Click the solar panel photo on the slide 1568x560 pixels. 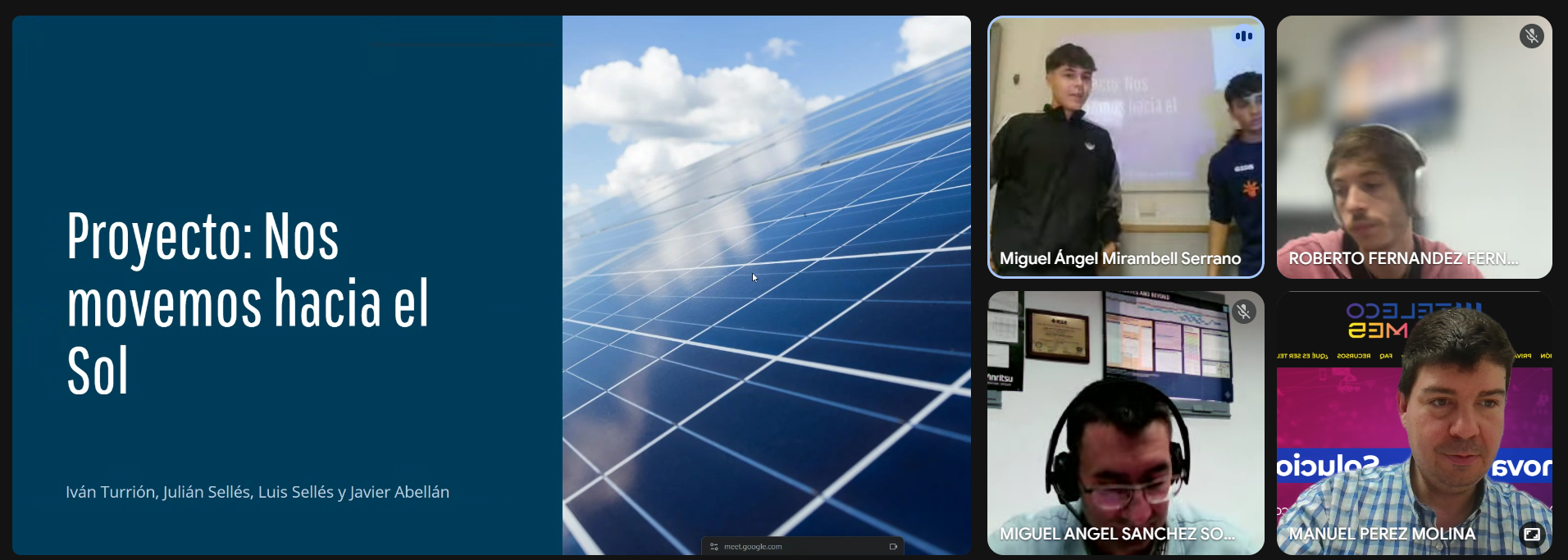(766, 328)
